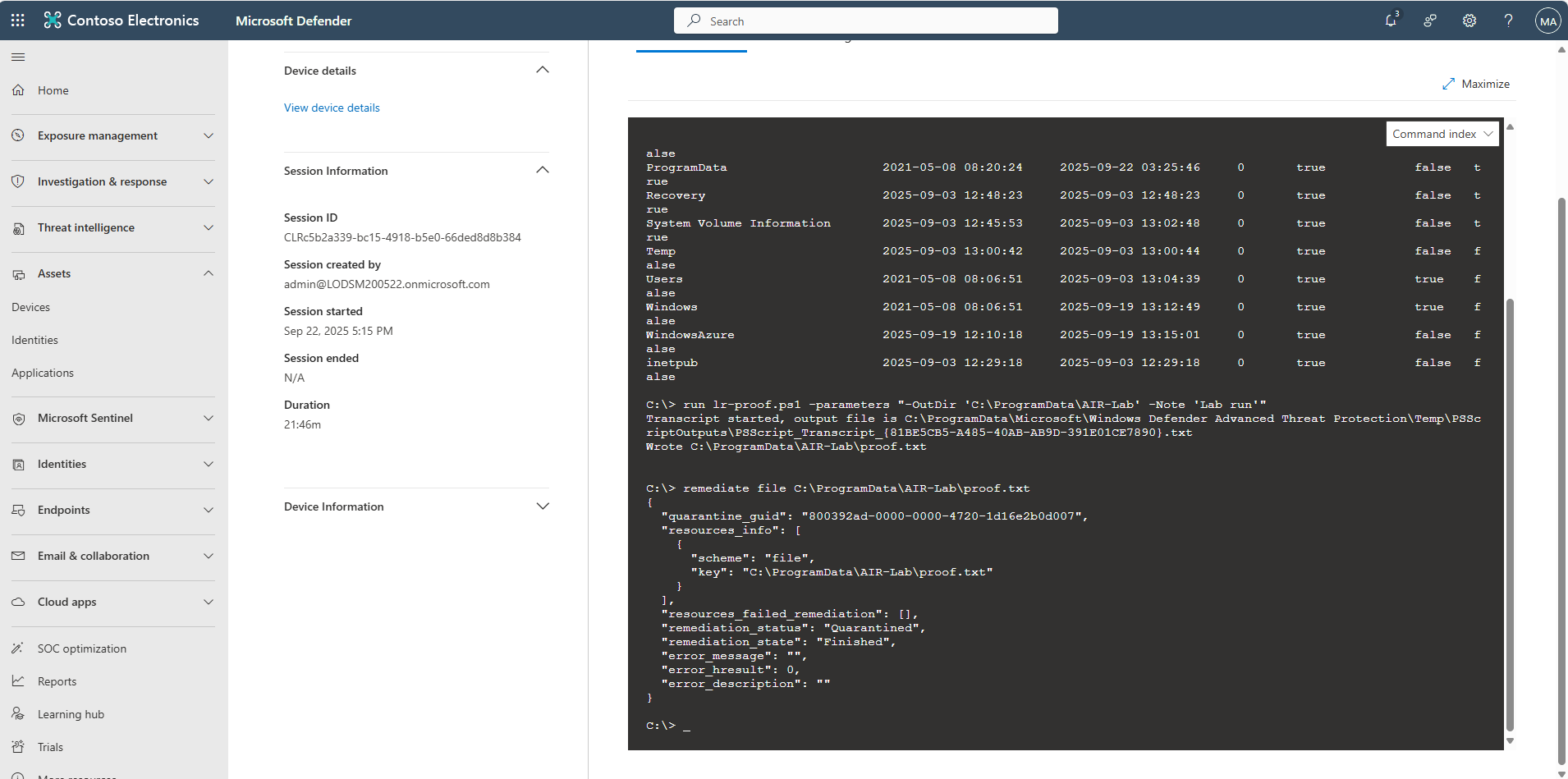
Task: Click the "Sep 22, 2025 5:15 PM" value
Action: pos(338,331)
